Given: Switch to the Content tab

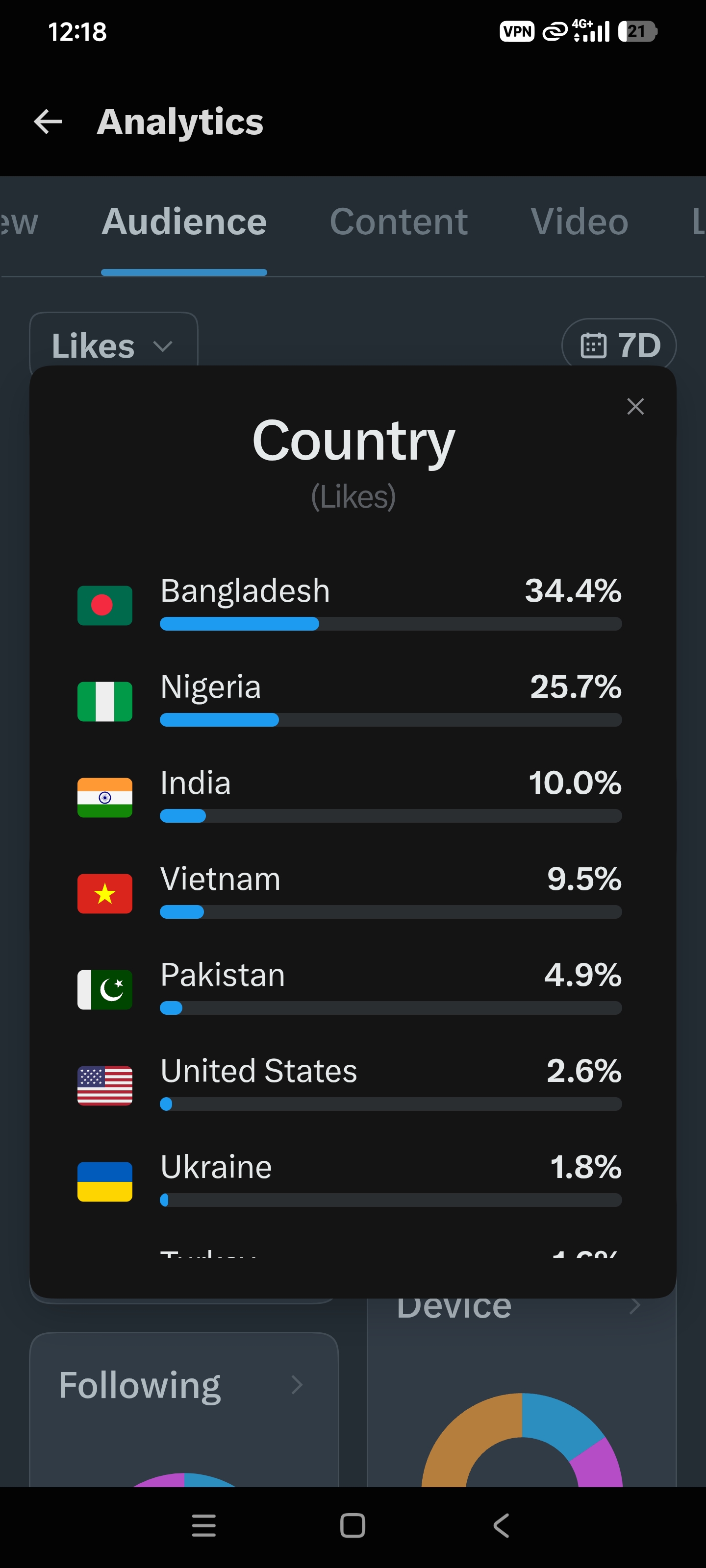Looking at the screenshot, I should [x=399, y=221].
